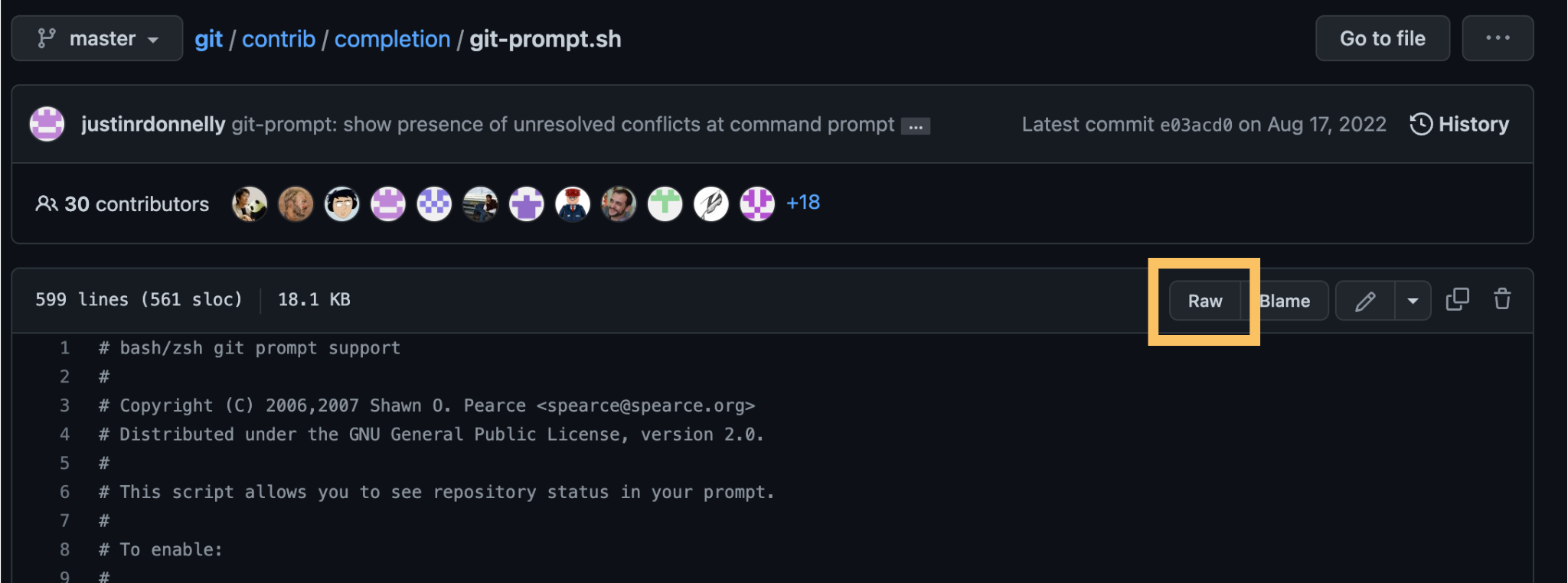
Task: Open the History view via clock icon
Action: pyautogui.click(x=1420, y=124)
